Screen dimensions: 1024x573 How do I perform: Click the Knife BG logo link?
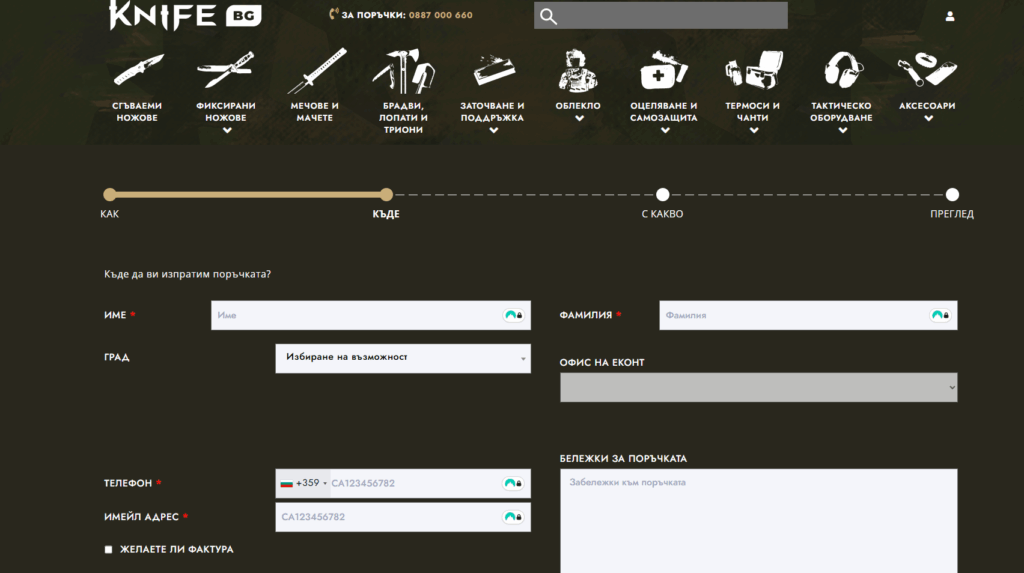point(185,16)
